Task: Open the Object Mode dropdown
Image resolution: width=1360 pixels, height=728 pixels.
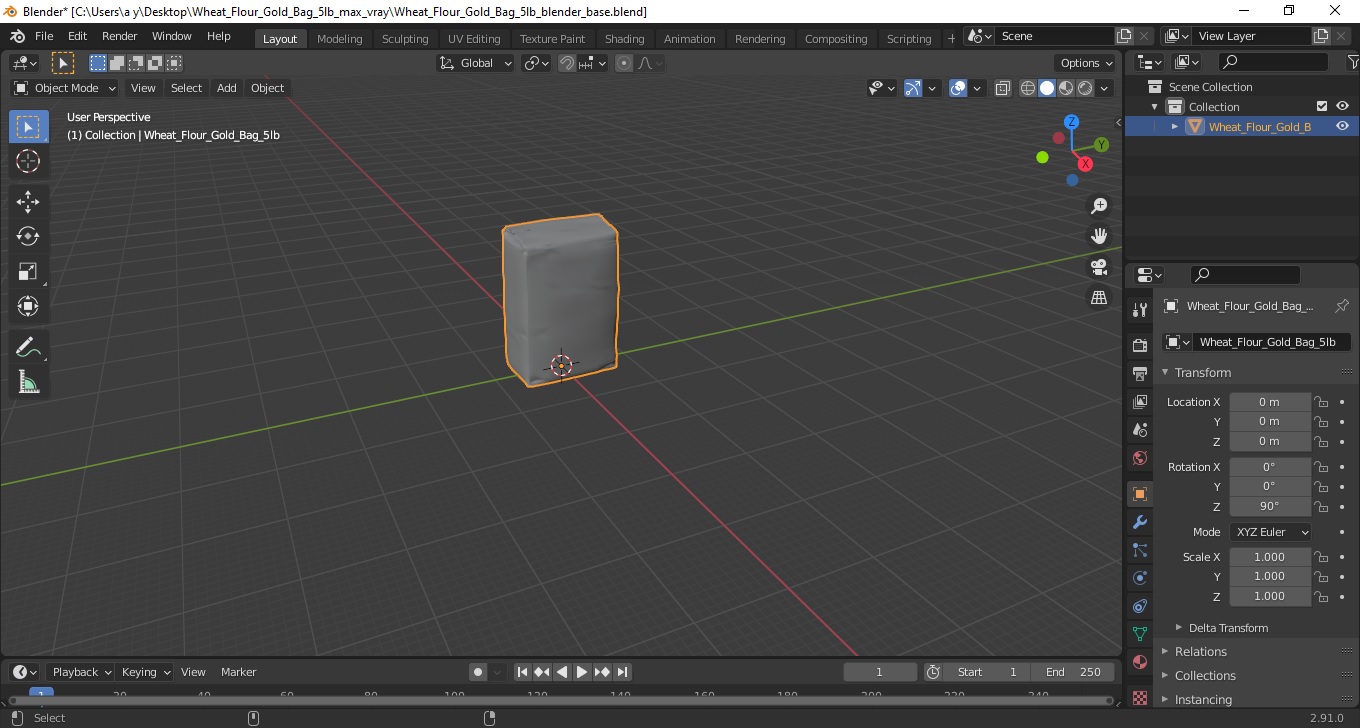Action: pyautogui.click(x=65, y=88)
